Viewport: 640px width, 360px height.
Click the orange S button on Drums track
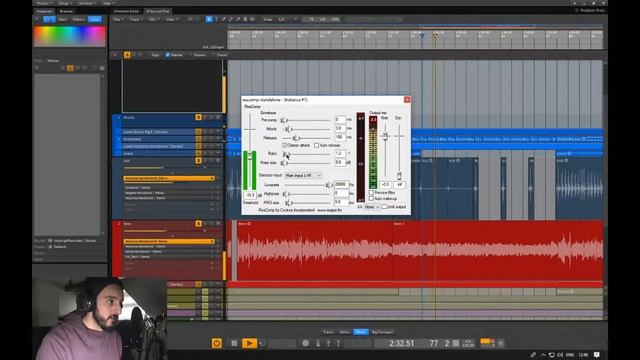coord(198,118)
